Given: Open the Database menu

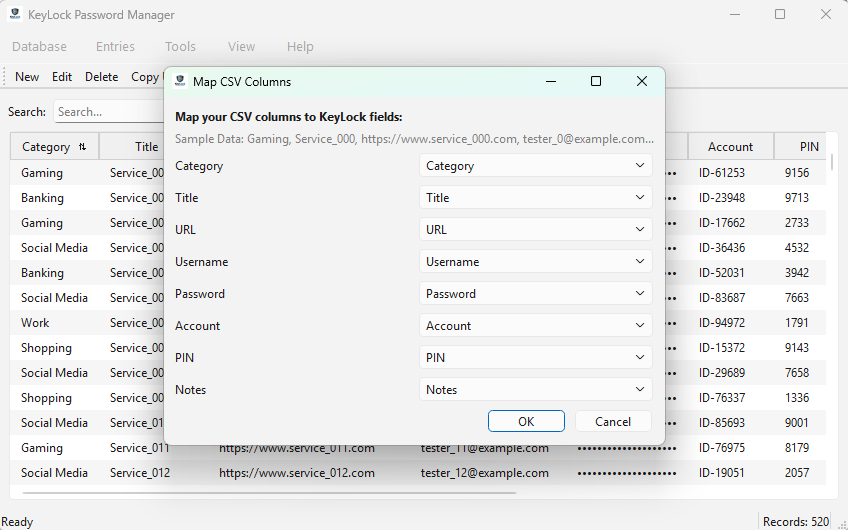Looking at the screenshot, I should pos(40,46).
